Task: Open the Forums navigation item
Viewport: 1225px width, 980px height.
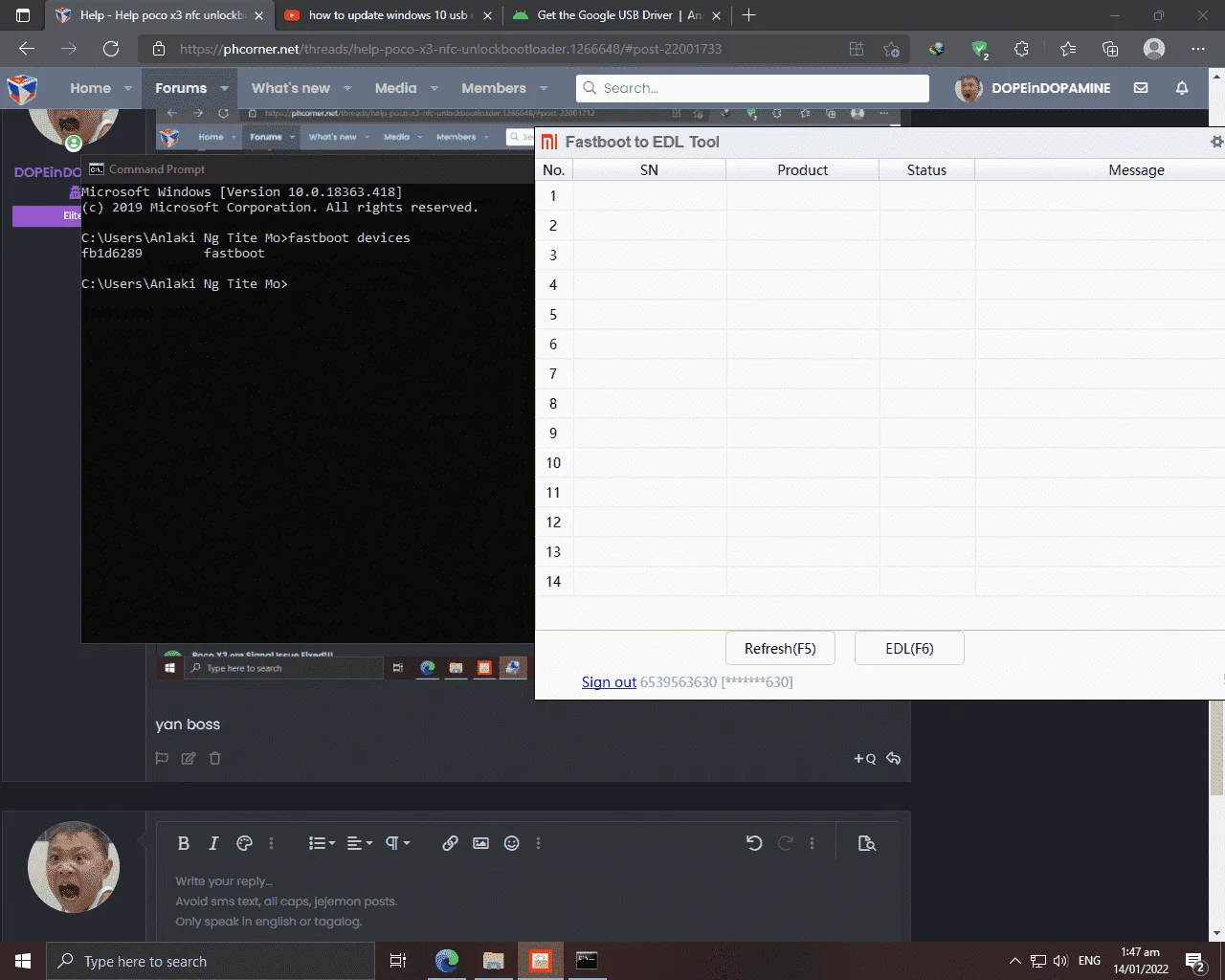Action: pyautogui.click(x=181, y=88)
